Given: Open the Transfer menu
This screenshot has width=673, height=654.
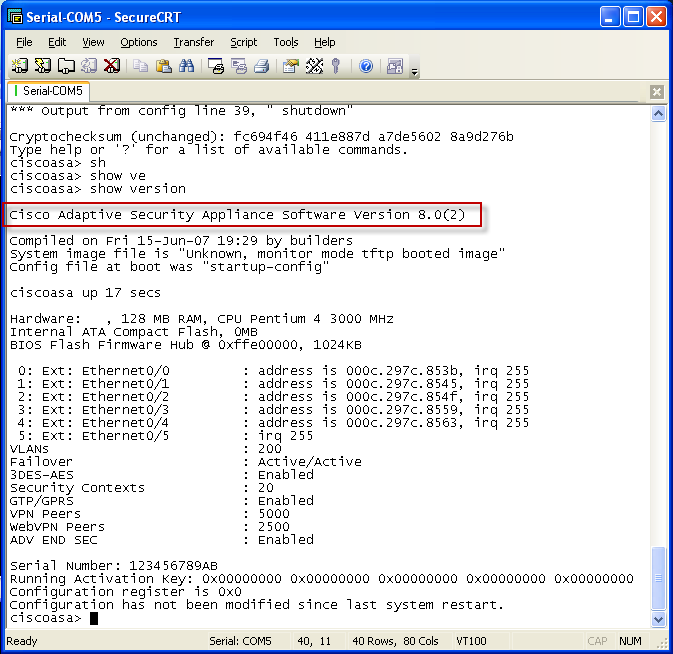Looking at the screenshot, I should tap(194, 42).
